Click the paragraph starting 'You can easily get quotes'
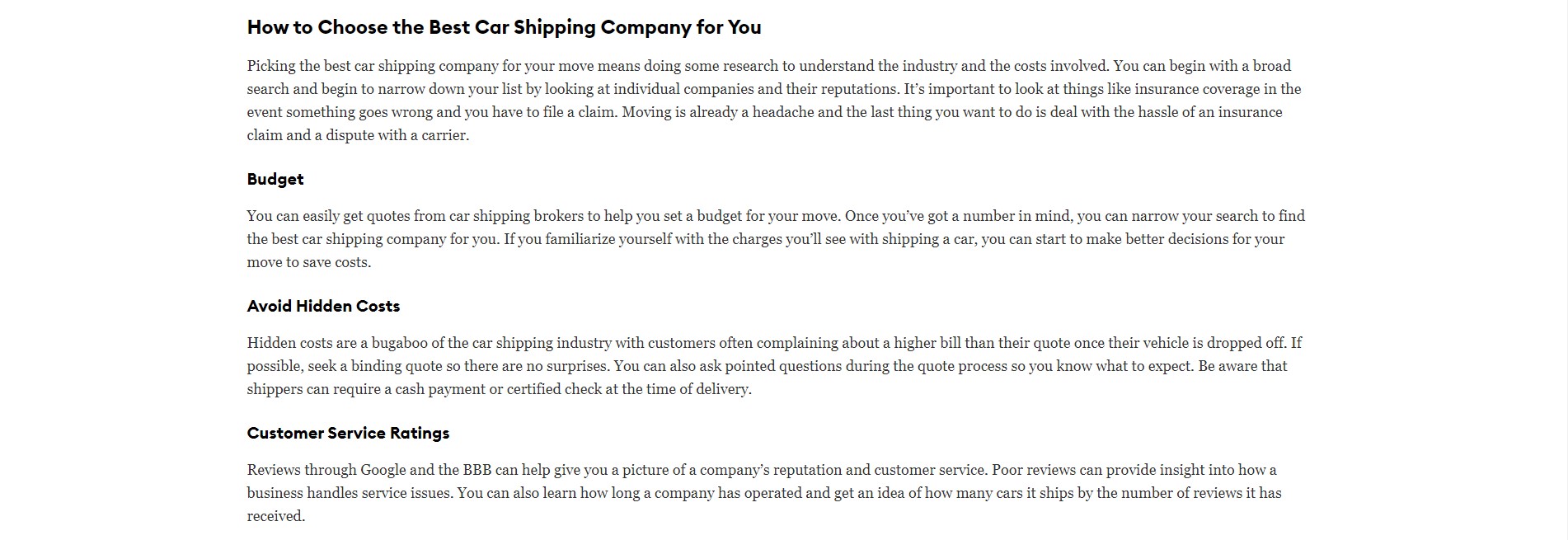 click(x=776, y=239)
